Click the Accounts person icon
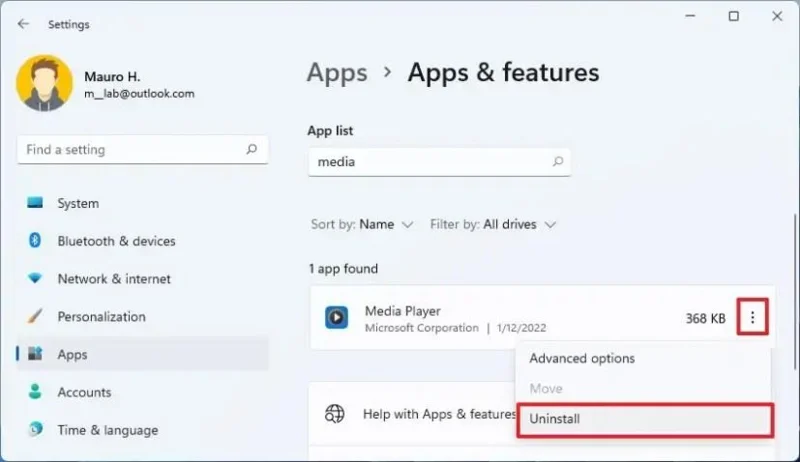Screen dimensions: 800x462 tap(35, 391)
